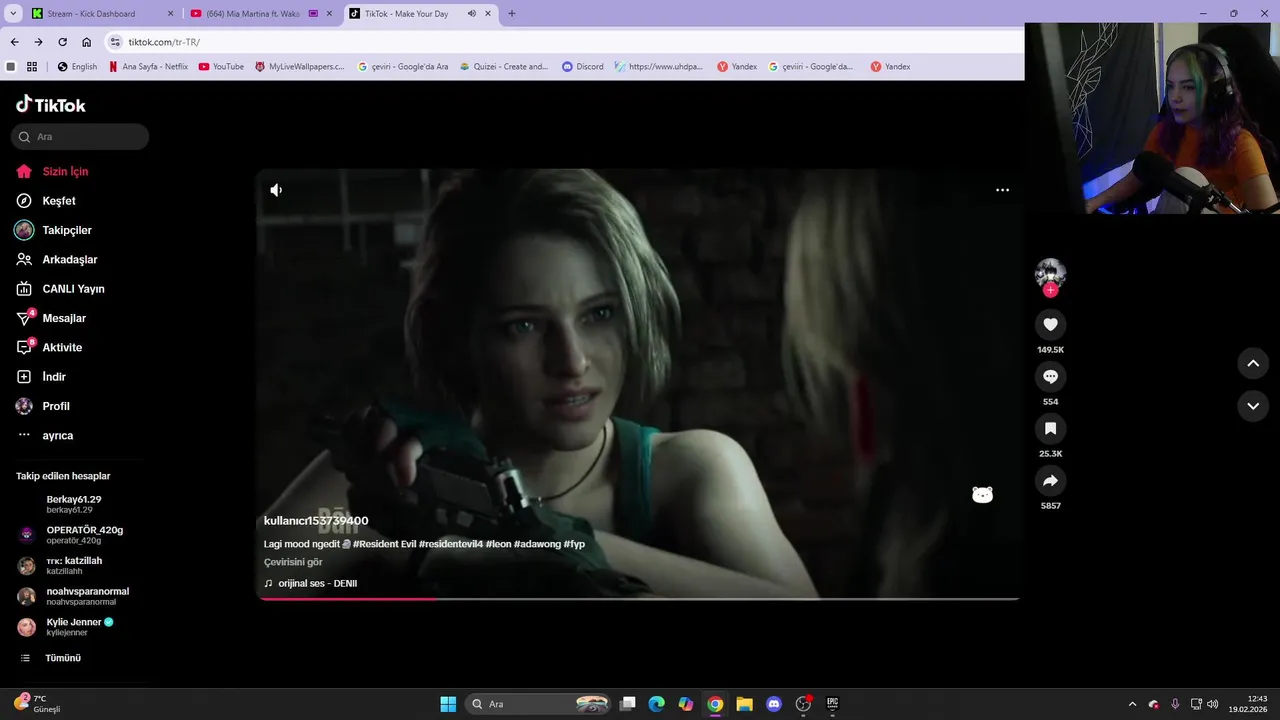Open the Discord bookmark
The image size is (1280, 720).
tap(583, 67)
